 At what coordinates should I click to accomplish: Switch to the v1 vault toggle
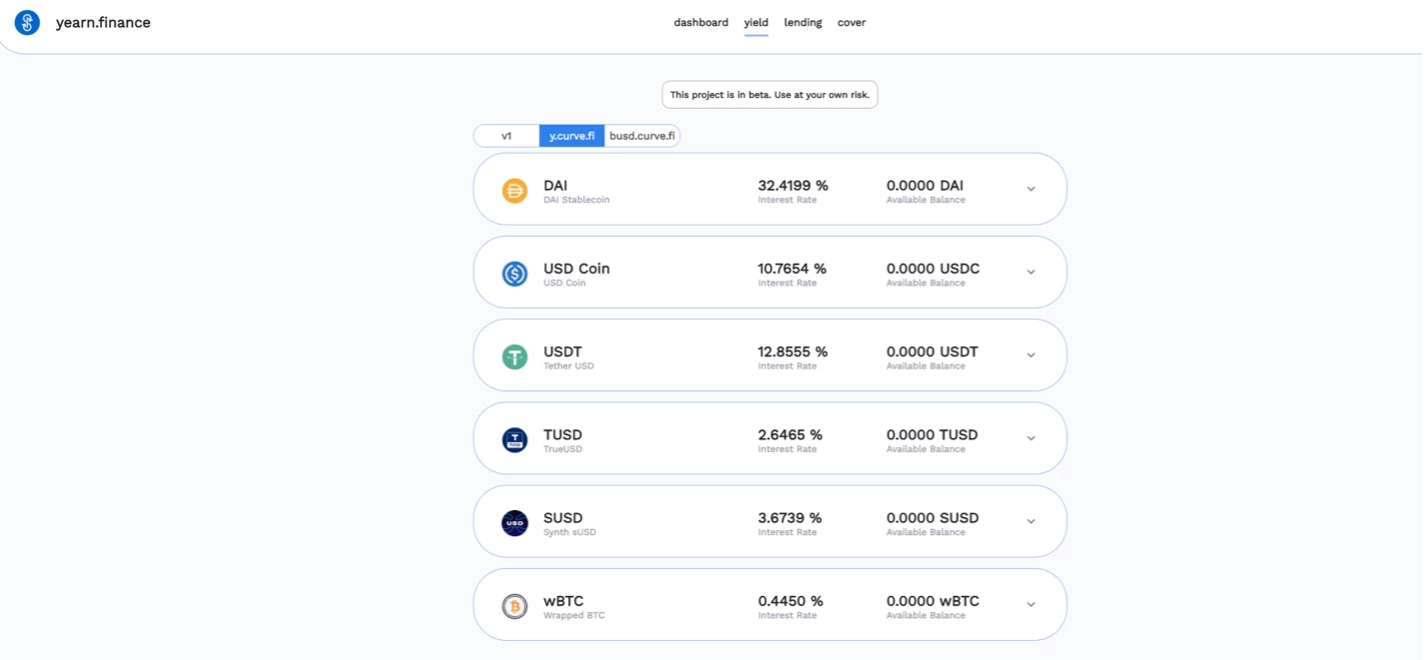click(x=506, y=136)
